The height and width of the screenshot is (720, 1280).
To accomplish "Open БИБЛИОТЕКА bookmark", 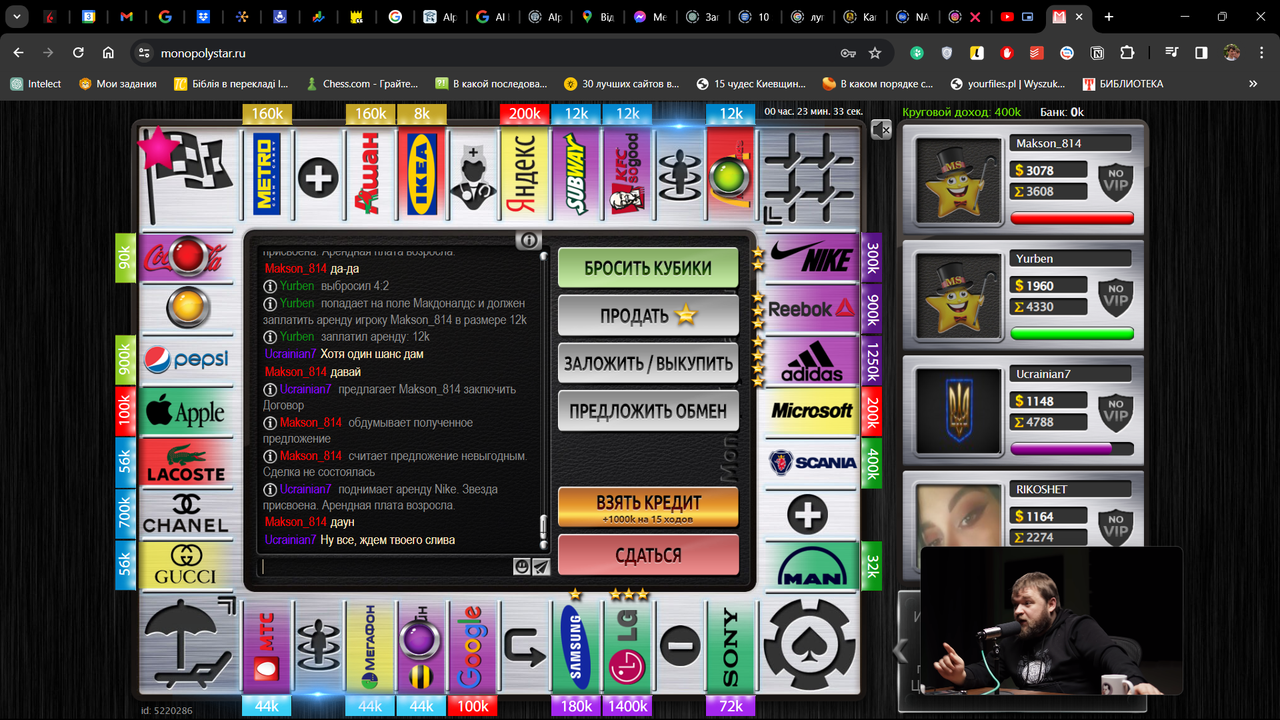I will (x=1121, y=84).
